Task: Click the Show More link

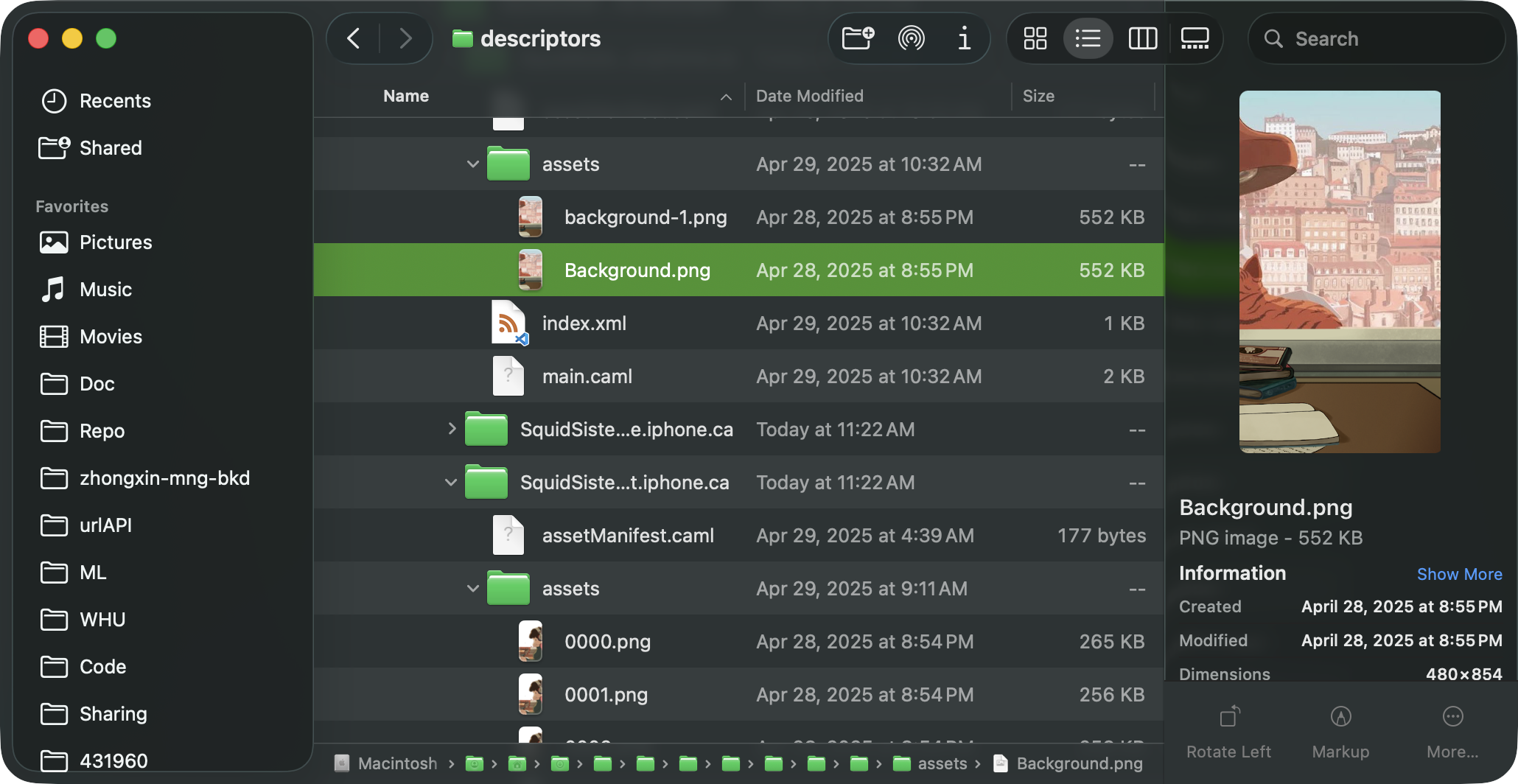Action: click(1459, 574)
